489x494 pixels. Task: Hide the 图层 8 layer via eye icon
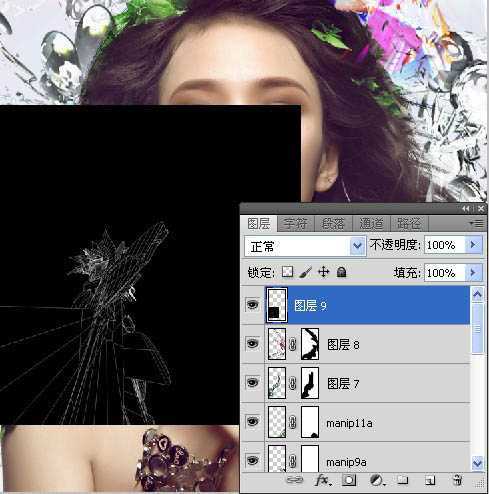click(x=252, y=343)
